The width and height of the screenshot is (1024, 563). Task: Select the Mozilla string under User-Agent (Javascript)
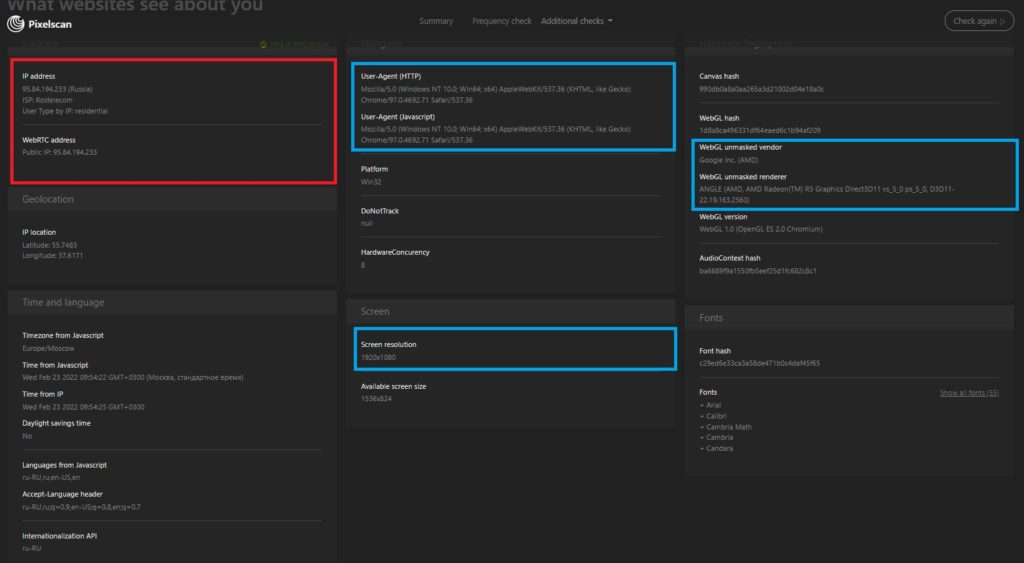[496, 135]
